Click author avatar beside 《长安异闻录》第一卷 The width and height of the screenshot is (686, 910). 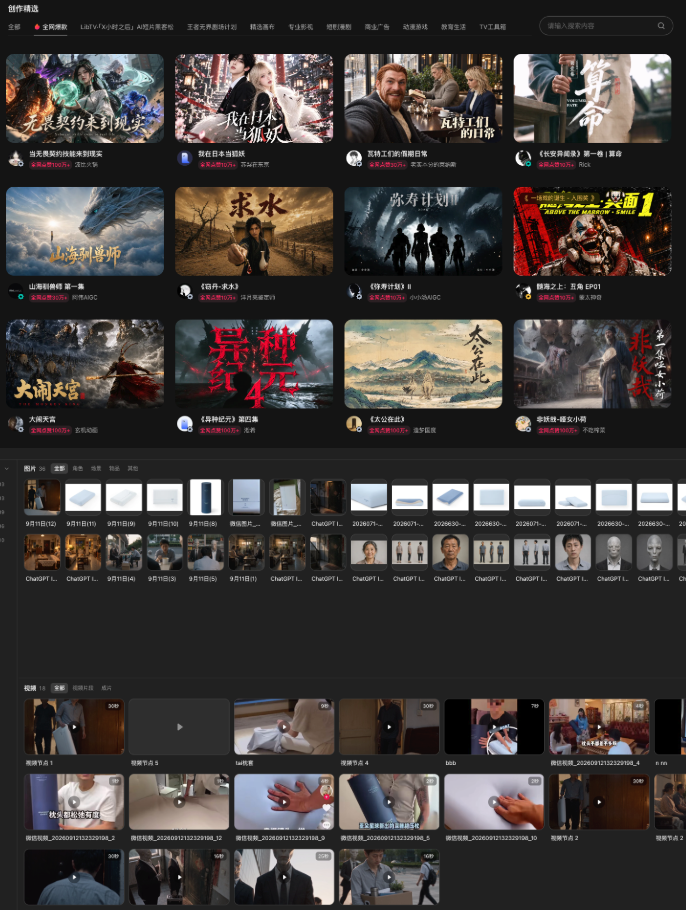pyautogui.click(x=523, y=158)
